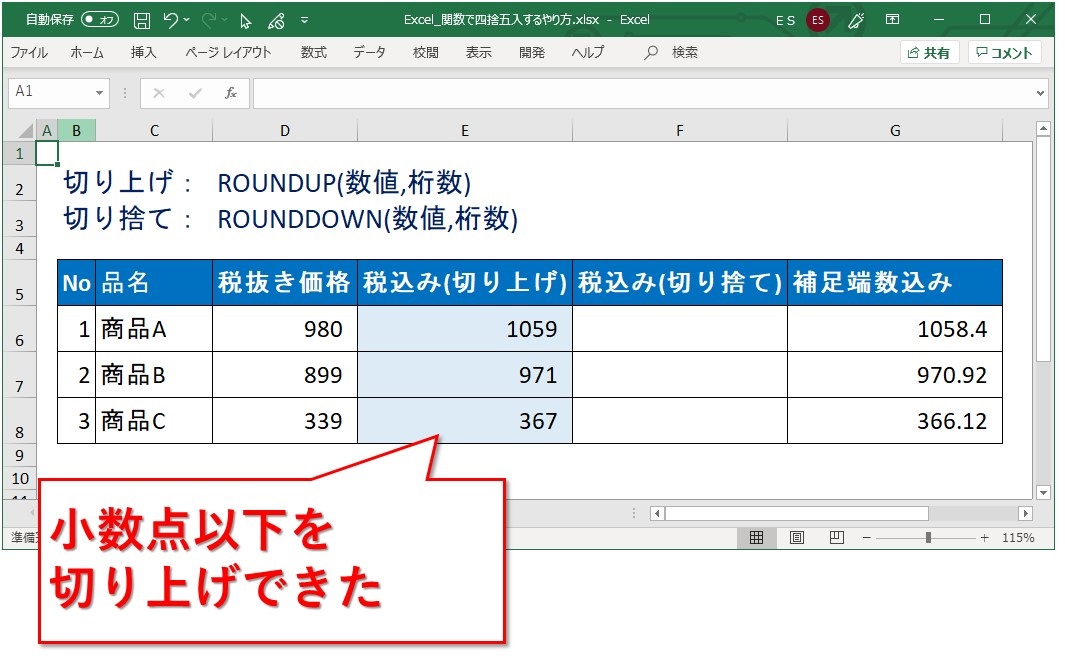This screenshot has width=1065, height=661.
Task: Expand the formula bar chevron
Action: 1041,93
